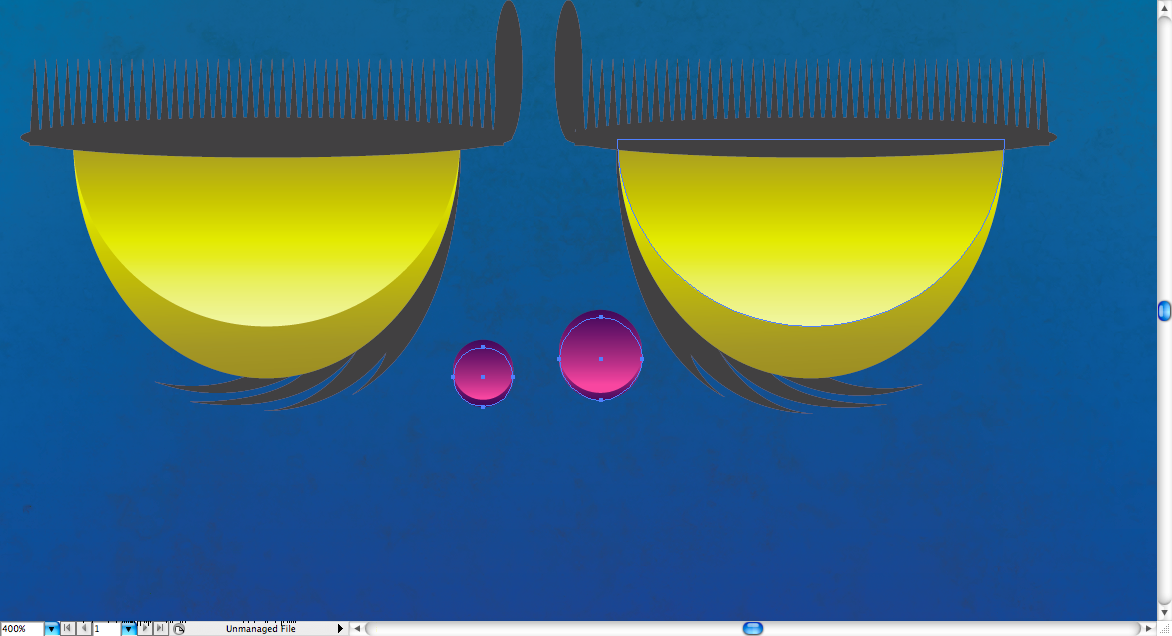Image resolution: width=1172 pixels, height=636 pixels.
Task: Click the vertical scrollbar thumb
Action: [1164, 311]
